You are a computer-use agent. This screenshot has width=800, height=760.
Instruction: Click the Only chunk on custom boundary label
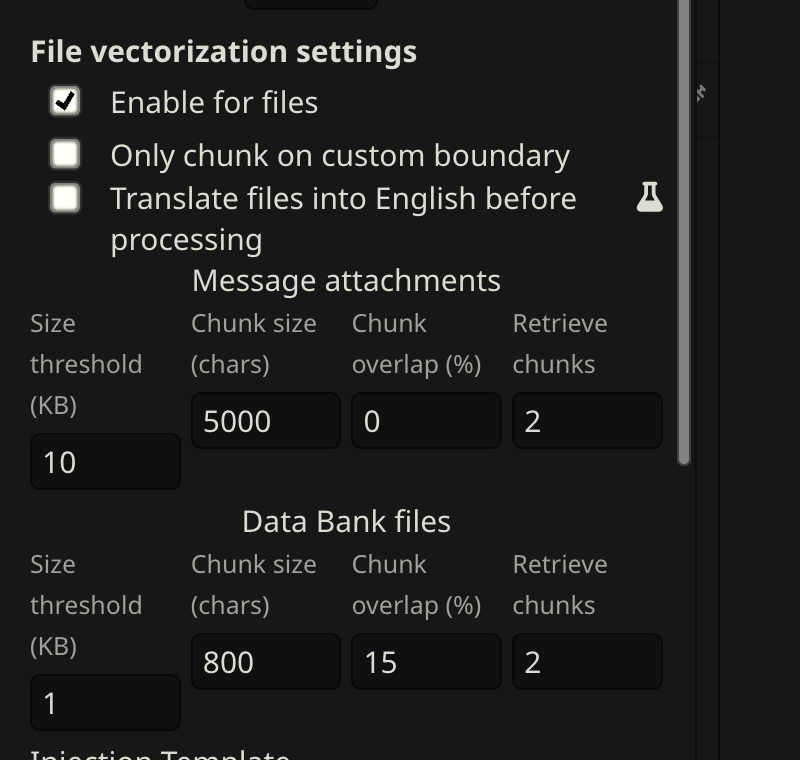[x=340, y=155]
